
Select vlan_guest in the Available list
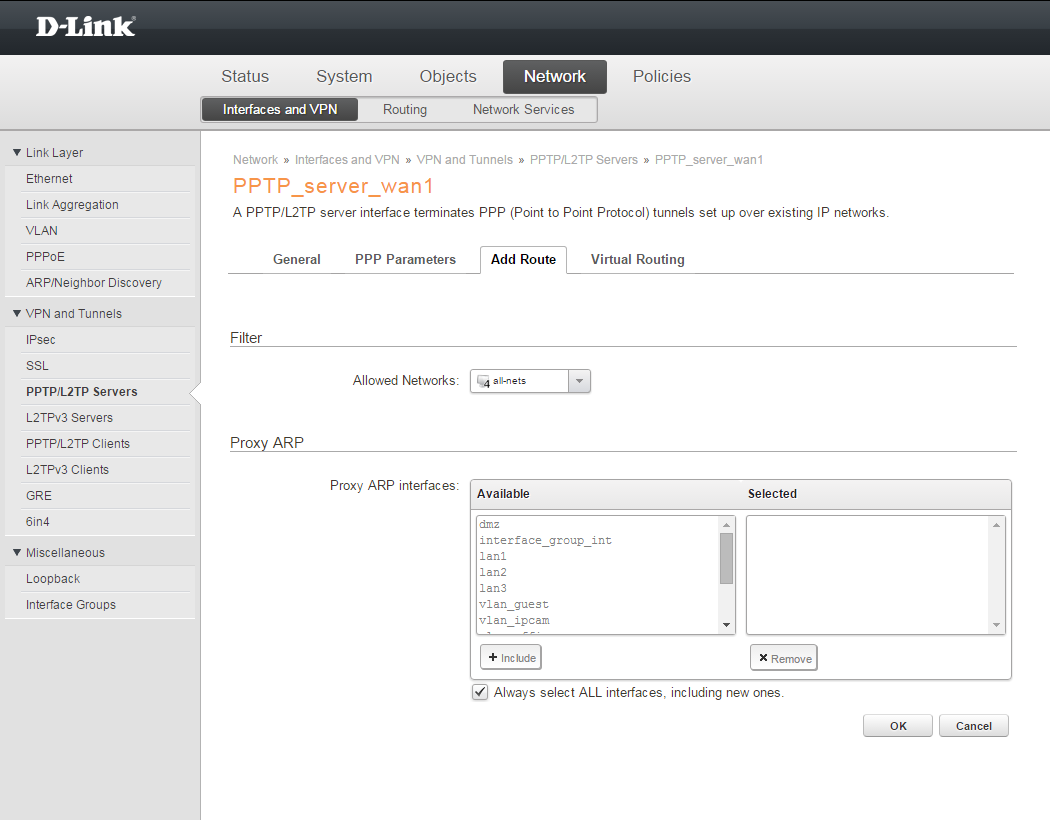coord(514,604)
